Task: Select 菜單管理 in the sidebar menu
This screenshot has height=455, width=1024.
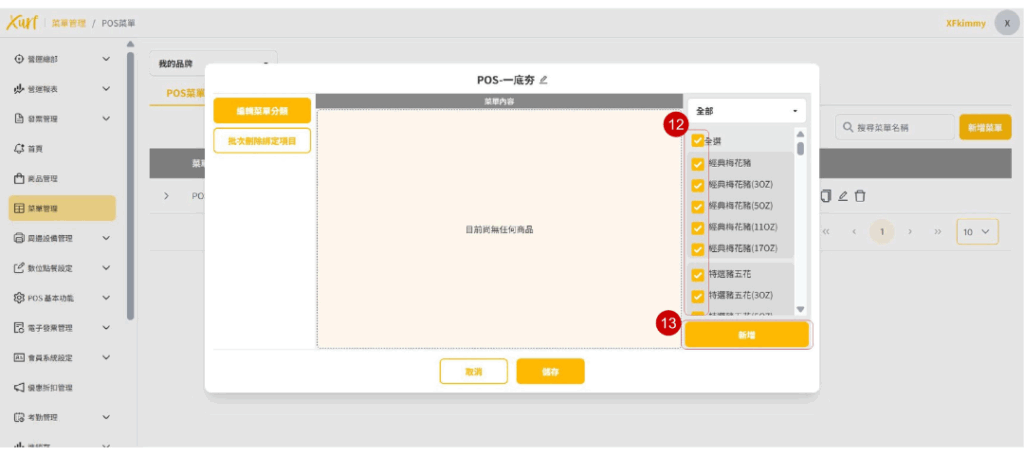Action: coord(62,208)
